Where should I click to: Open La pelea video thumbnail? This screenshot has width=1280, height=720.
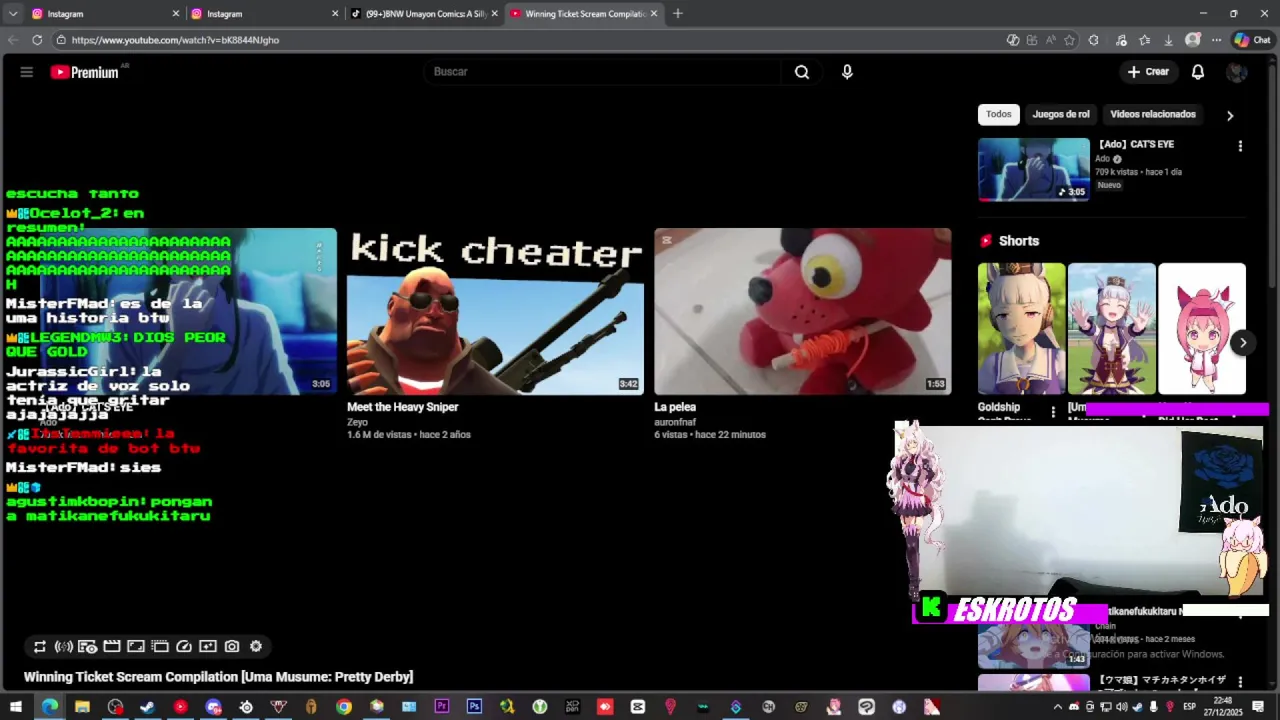coord(803,311)
